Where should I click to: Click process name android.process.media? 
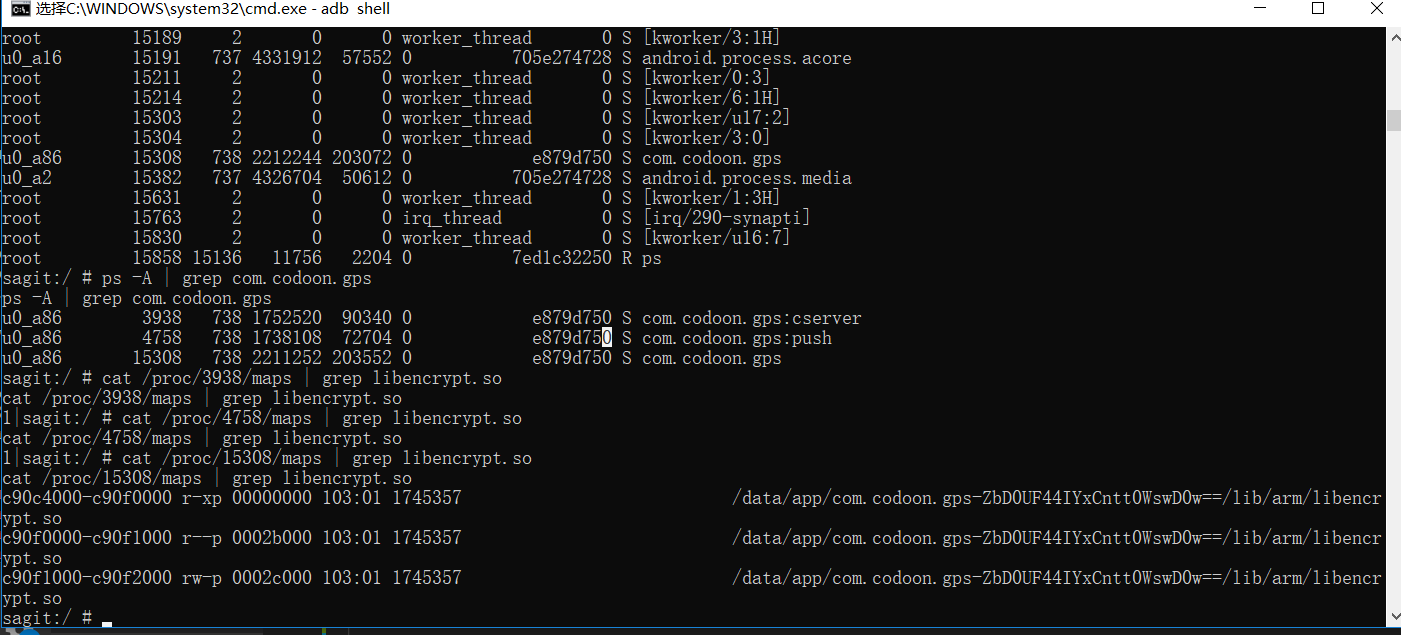click(746, 178)
